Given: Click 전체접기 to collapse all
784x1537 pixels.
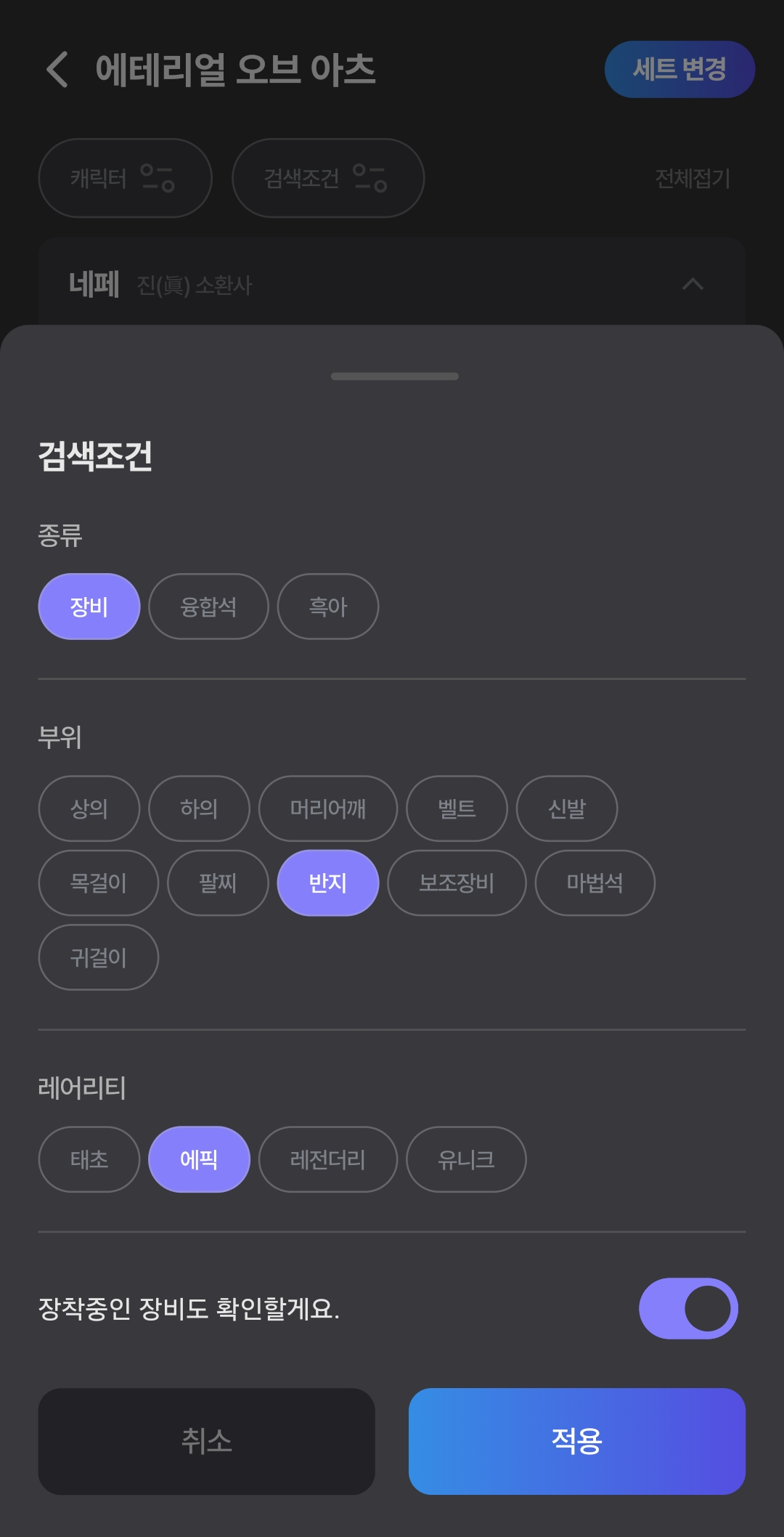Looking at the screenshot, I should (x=692, y=178).
